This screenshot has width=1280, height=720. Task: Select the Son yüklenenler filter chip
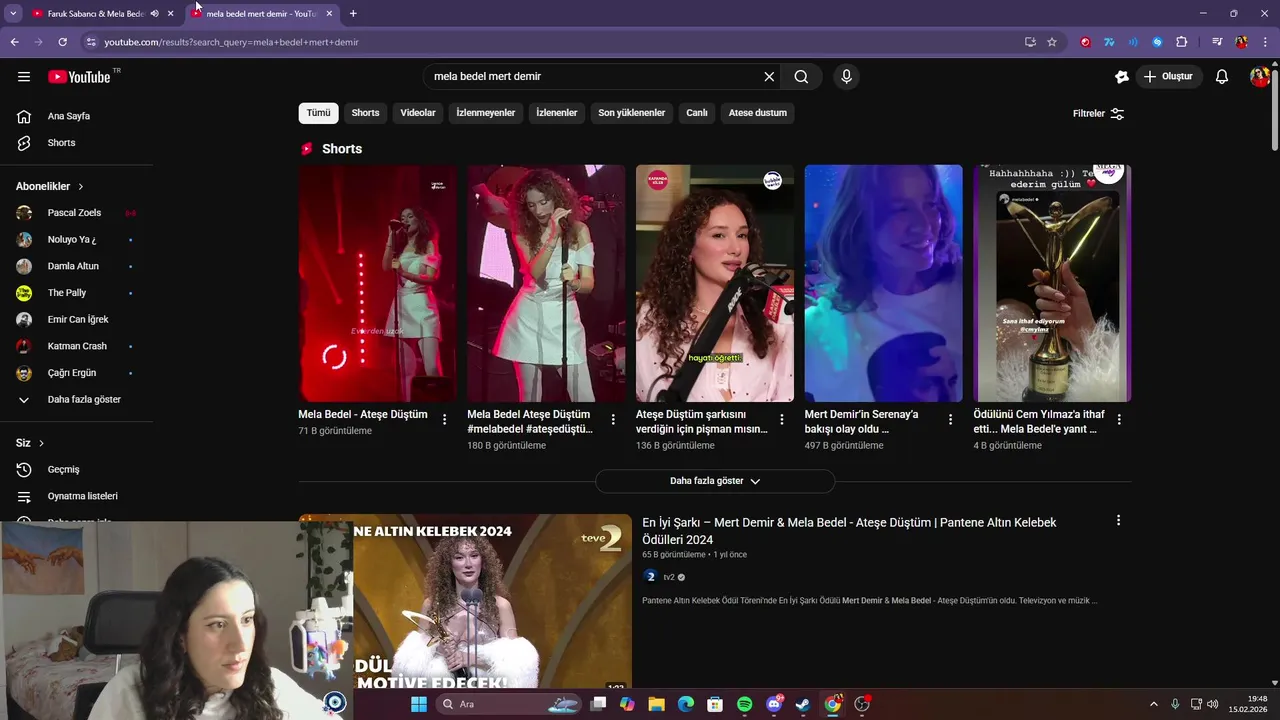(x=631, y=113)
